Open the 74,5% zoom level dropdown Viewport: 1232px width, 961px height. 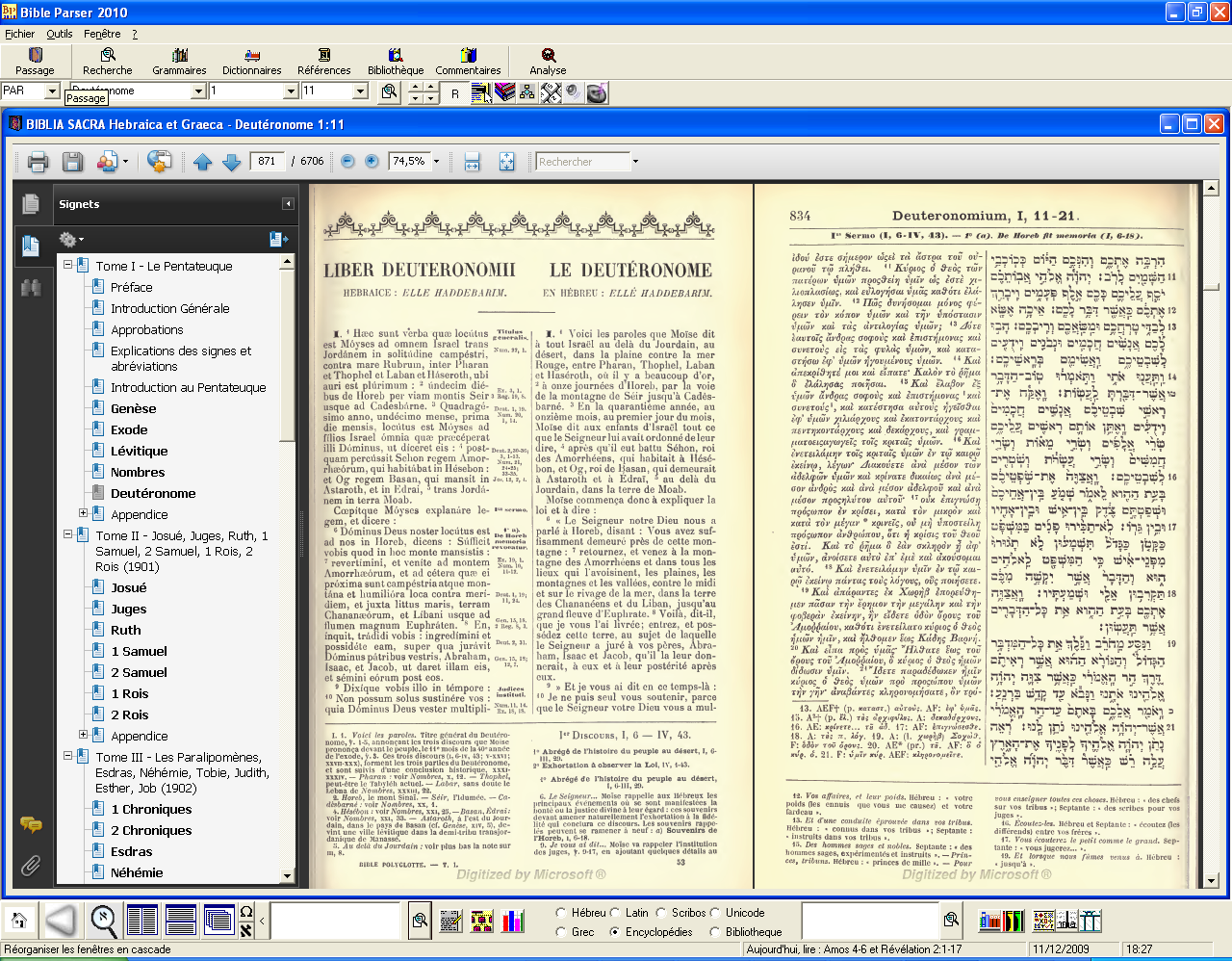click(436, 162)
